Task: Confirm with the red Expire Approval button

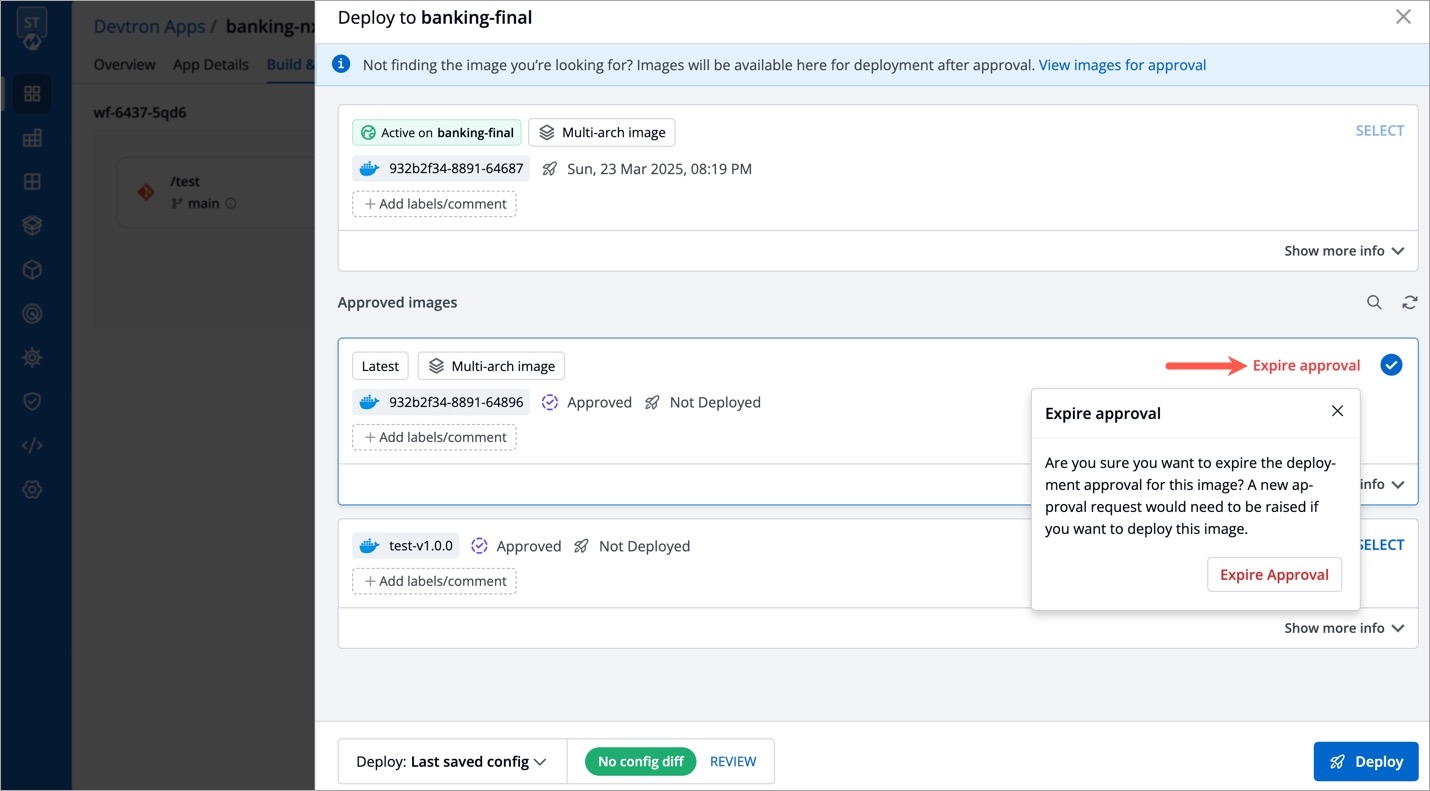Action: click(1274, 575)
